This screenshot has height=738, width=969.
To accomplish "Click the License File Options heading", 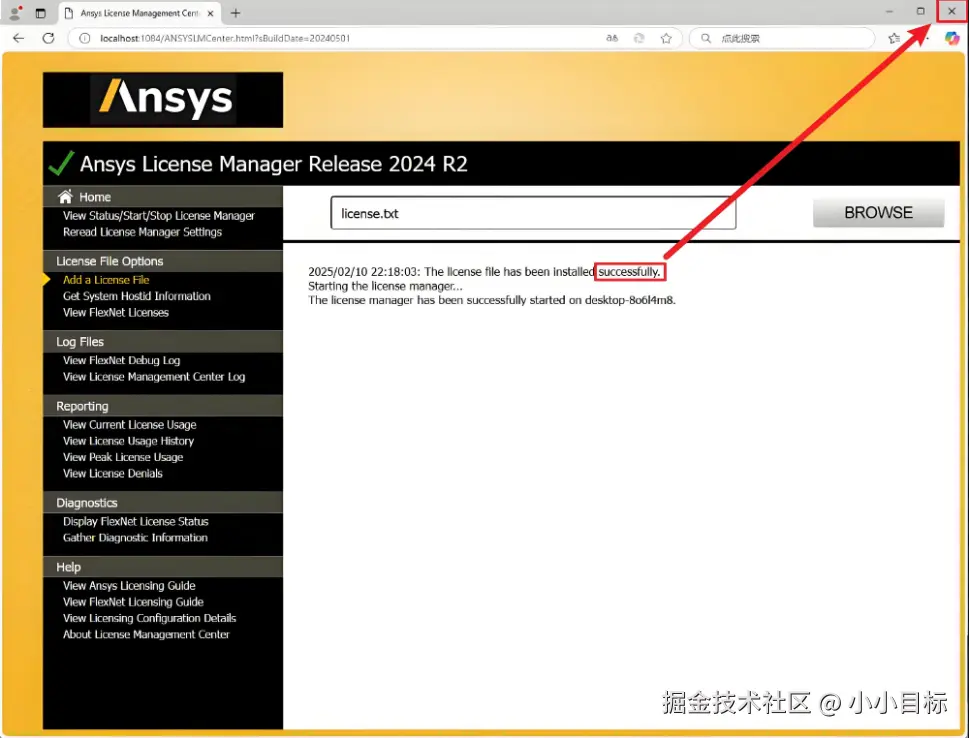I will pos(109,261).
